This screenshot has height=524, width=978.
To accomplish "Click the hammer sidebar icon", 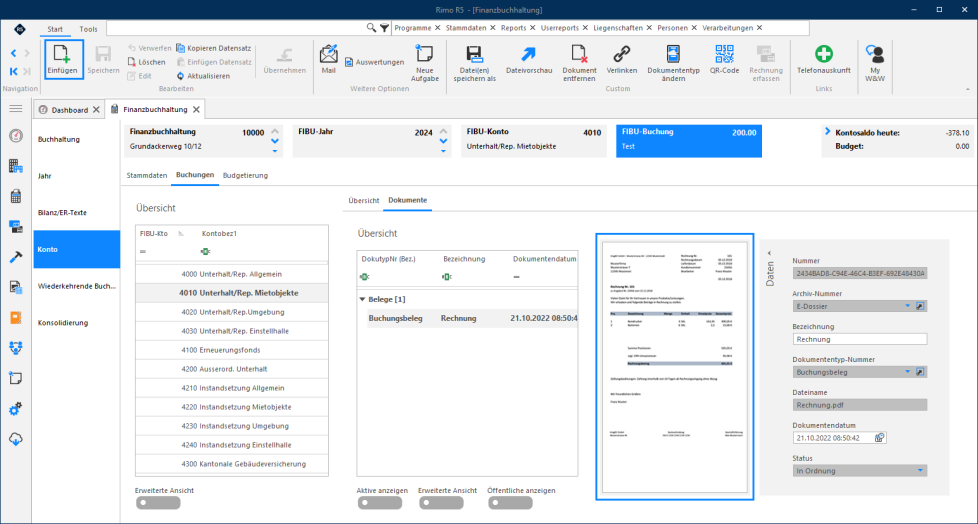I will pyautogui.click(x=16, y=257).
